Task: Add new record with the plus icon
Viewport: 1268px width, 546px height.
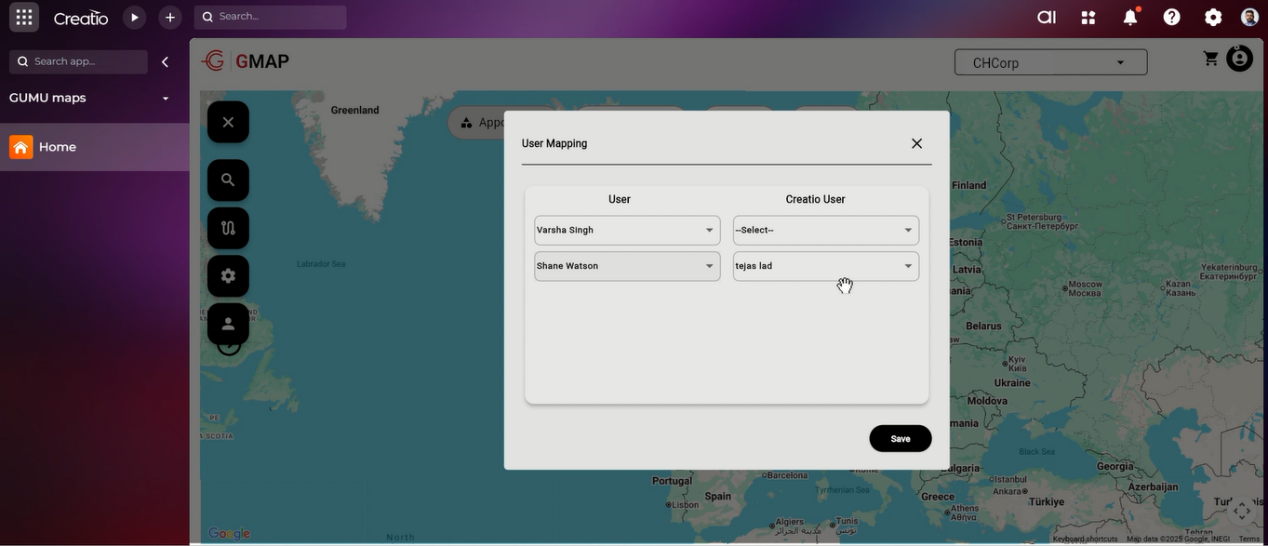Action: tap(170, 17)
